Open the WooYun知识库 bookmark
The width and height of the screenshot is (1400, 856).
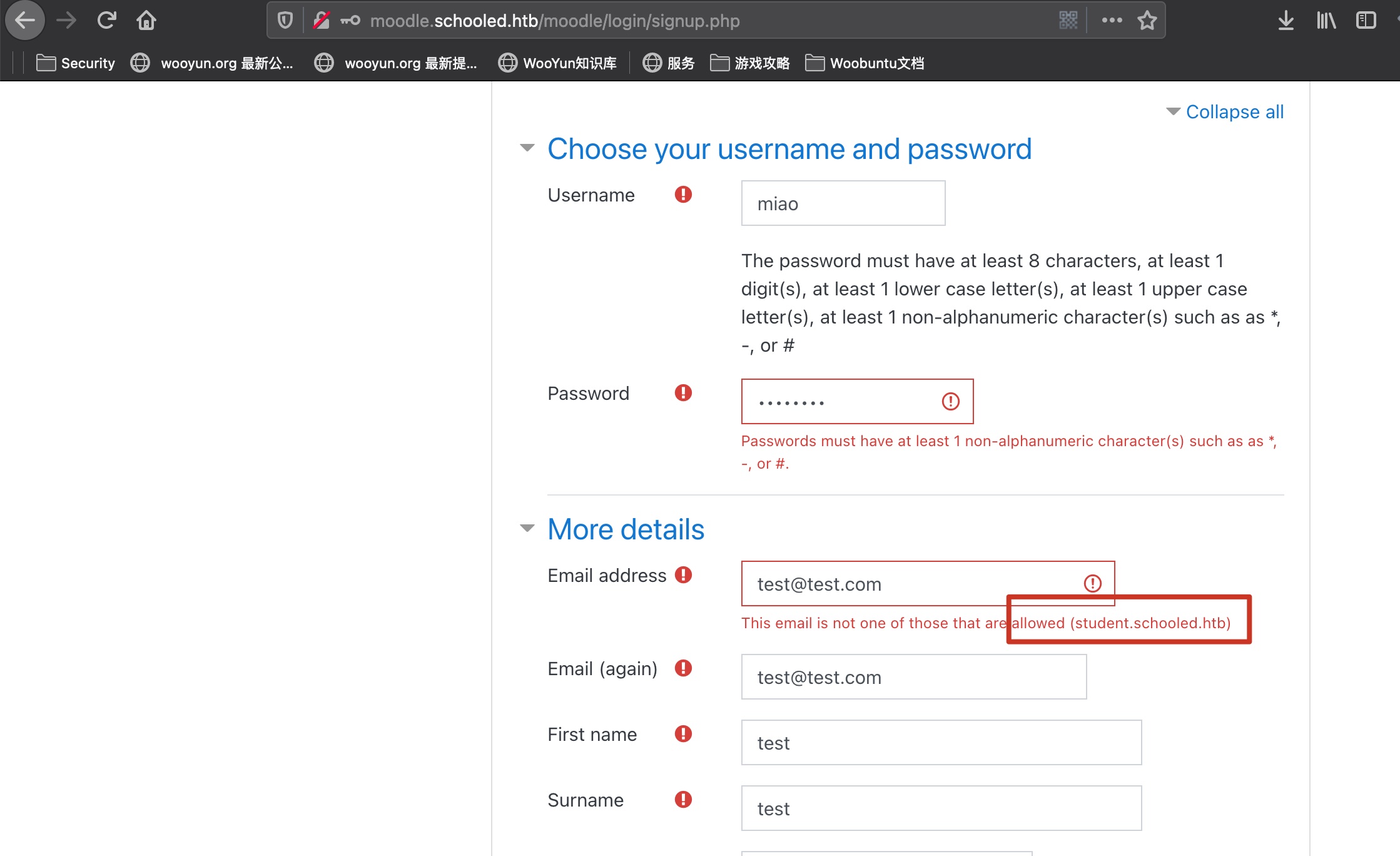tap(557, 63)
